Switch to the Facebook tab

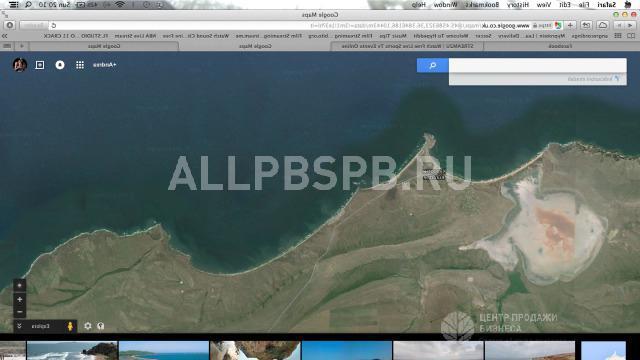560,46
